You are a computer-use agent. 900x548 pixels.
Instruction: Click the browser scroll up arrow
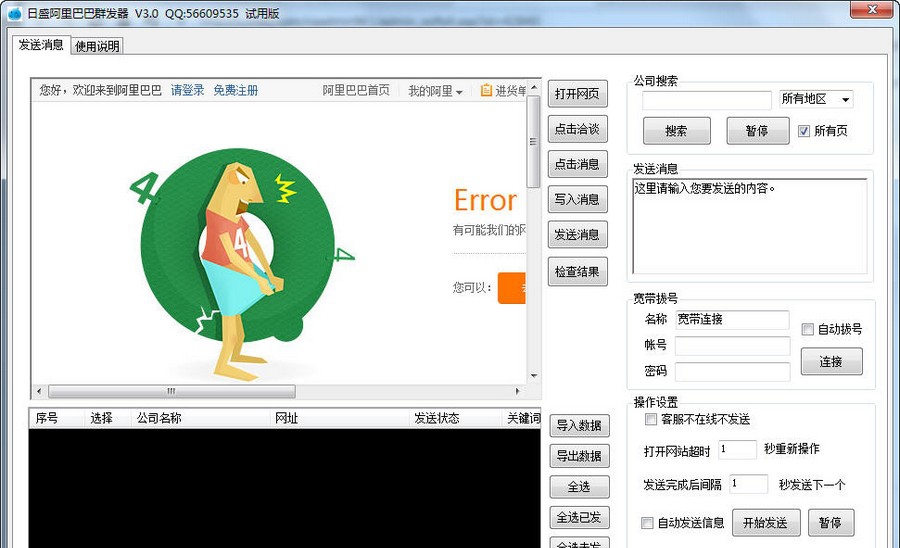[x=534, y=88]
